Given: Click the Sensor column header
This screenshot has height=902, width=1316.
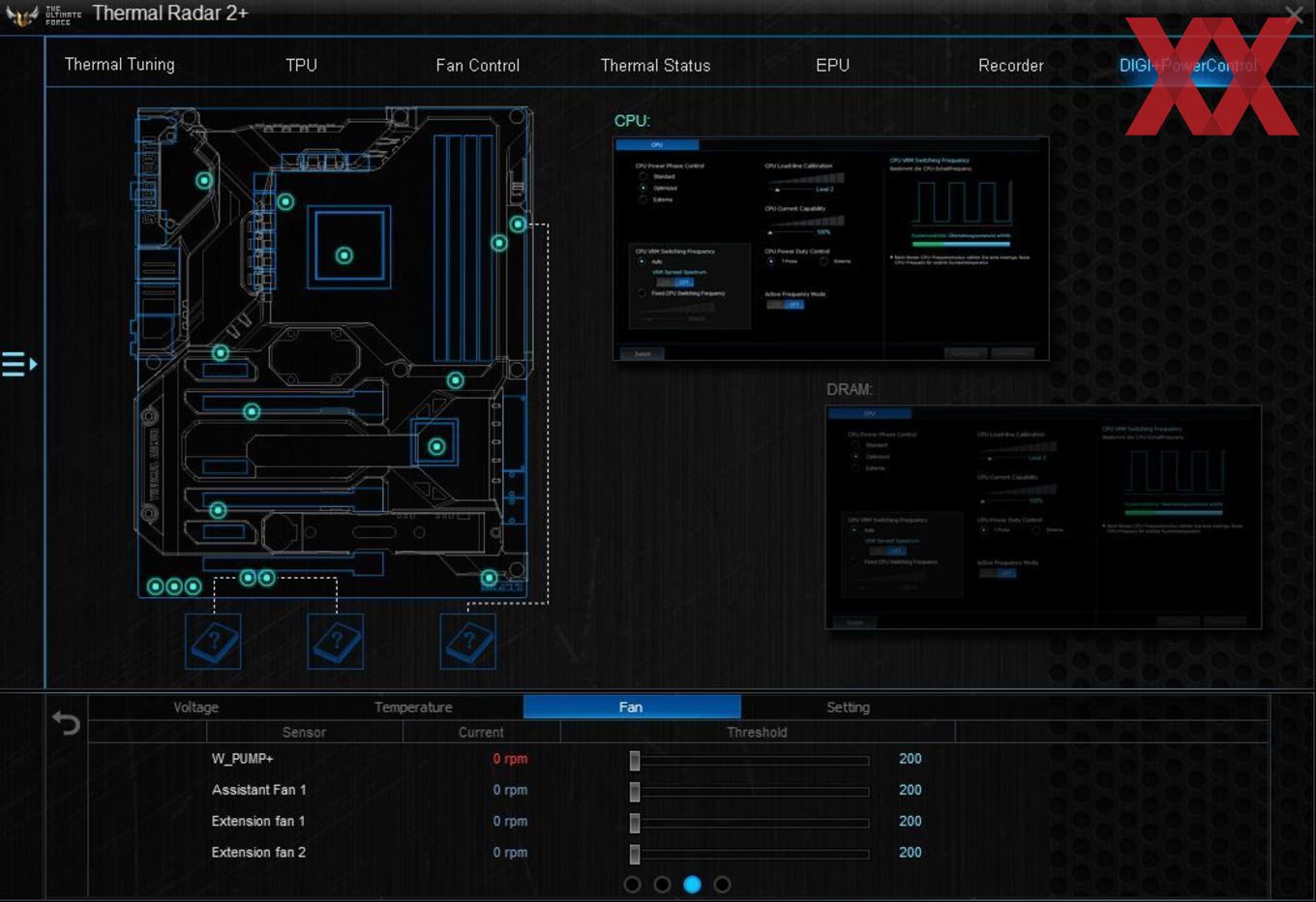Looking at the screenshot, I should click(x=304, y=733).
